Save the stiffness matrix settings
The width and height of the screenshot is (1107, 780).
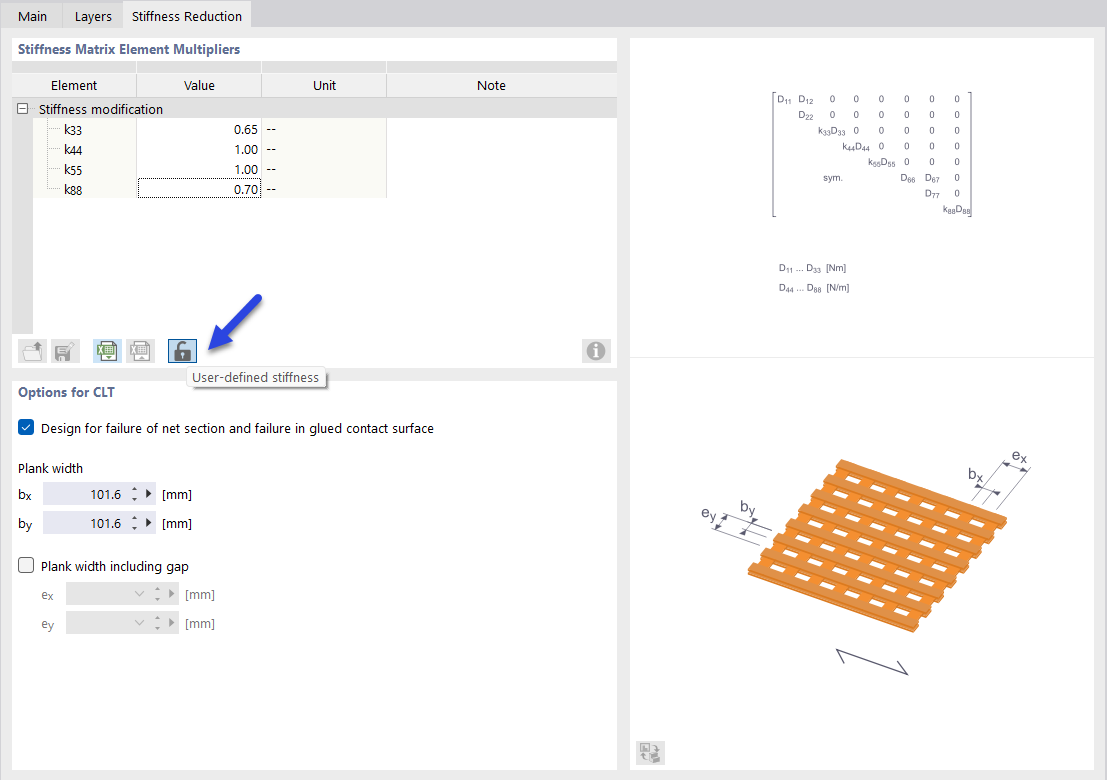(65, 351)
